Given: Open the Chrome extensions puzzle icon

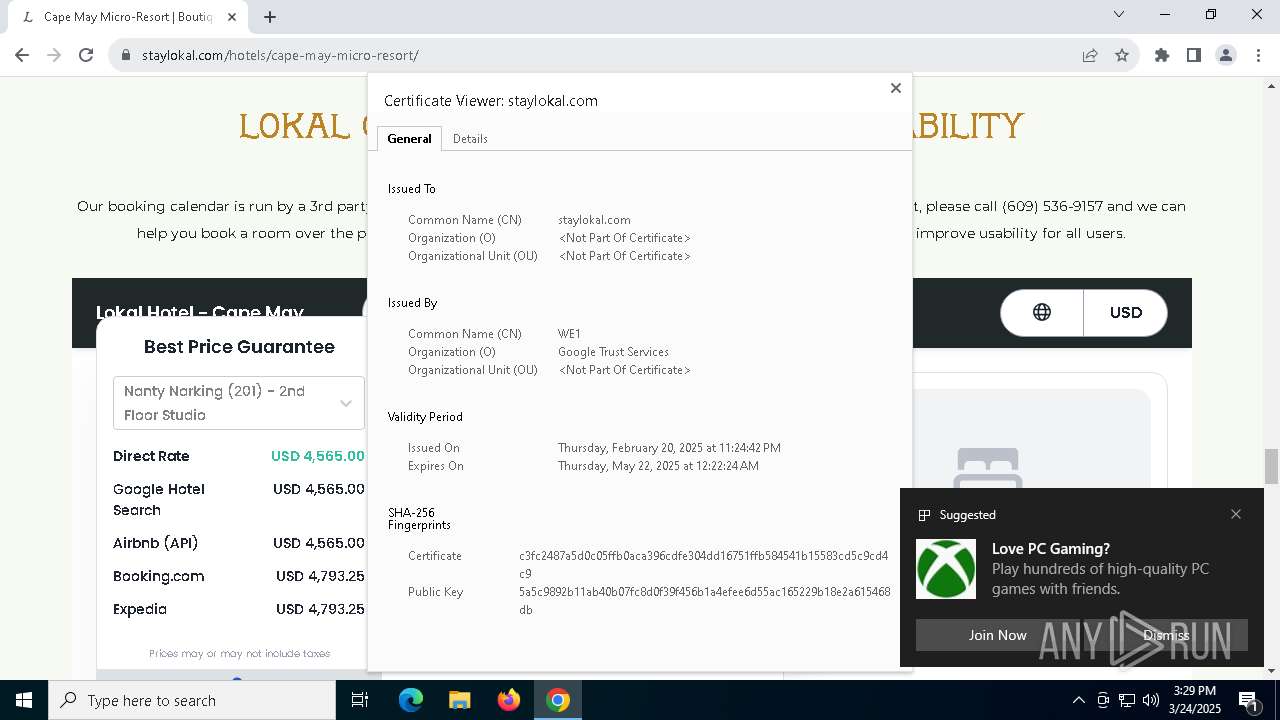Looking at the screenshot, I should [1162, 55].
